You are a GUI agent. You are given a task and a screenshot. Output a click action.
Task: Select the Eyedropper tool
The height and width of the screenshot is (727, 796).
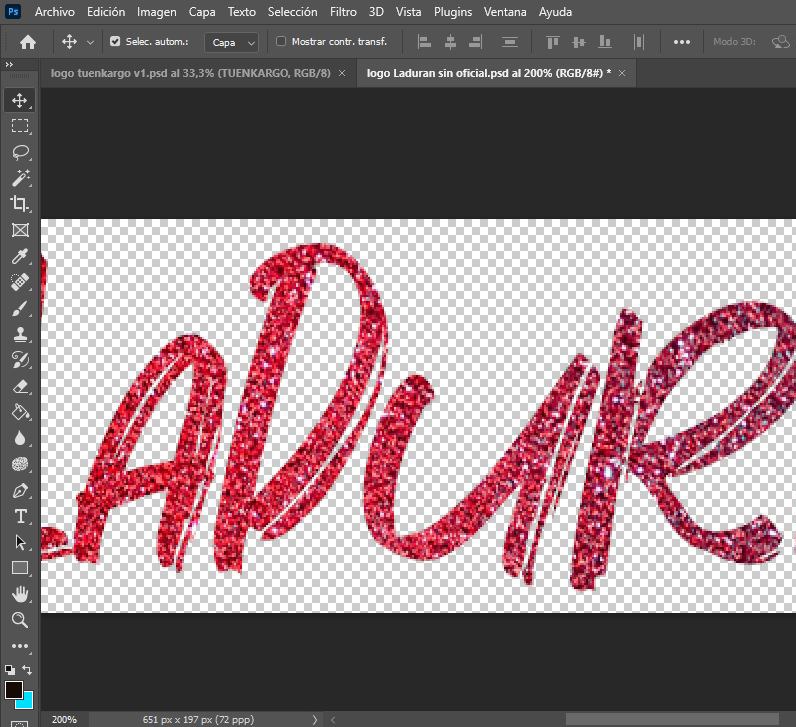[x=20, y=256]
